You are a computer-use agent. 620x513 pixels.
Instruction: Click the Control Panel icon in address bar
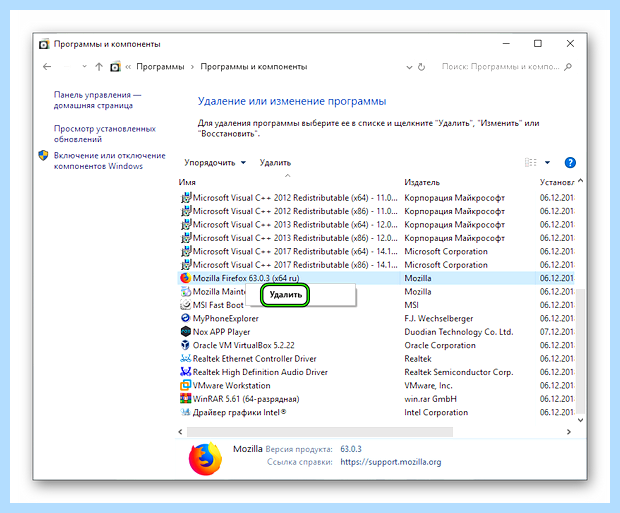point(115,66)
